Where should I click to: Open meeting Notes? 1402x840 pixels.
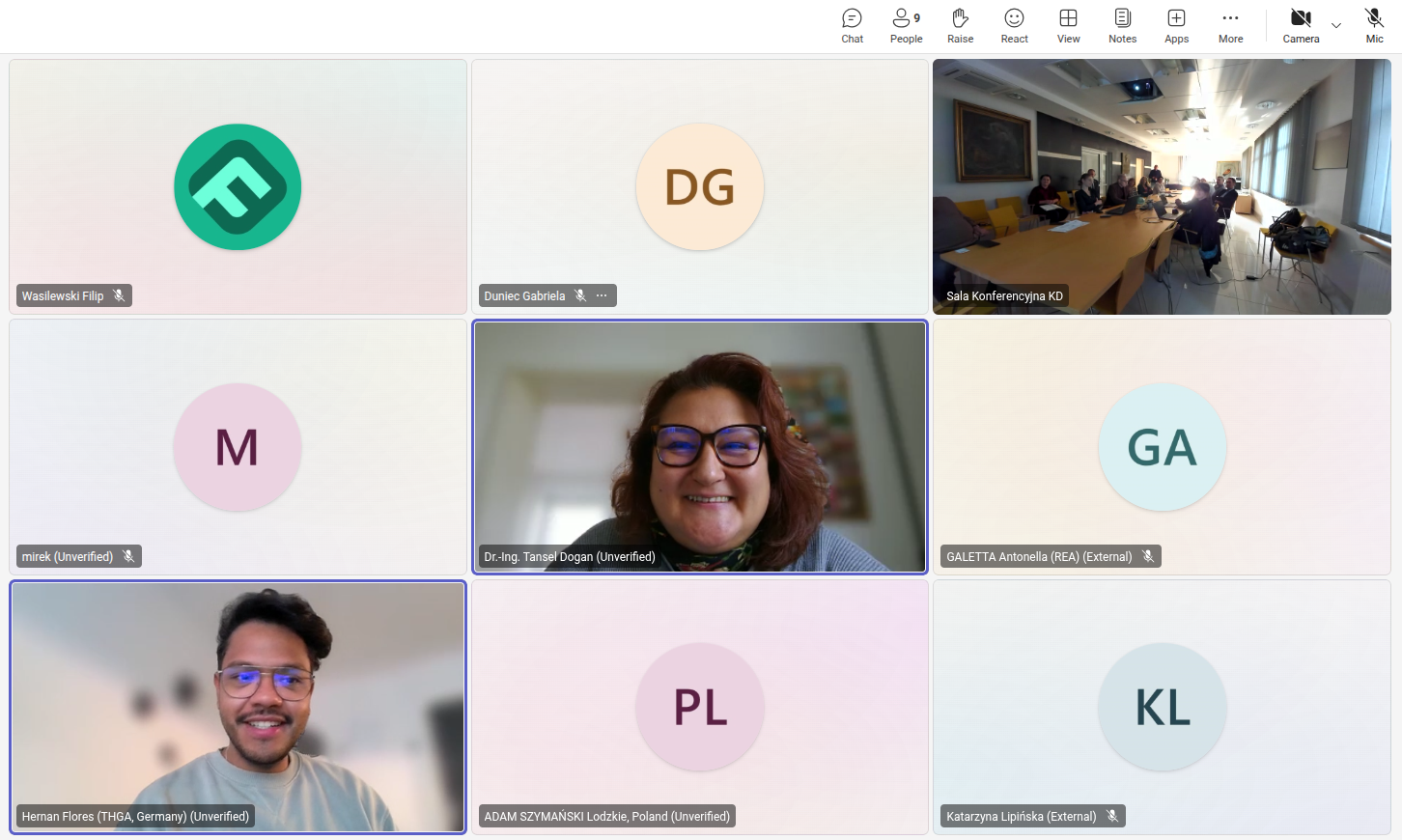1122,26
